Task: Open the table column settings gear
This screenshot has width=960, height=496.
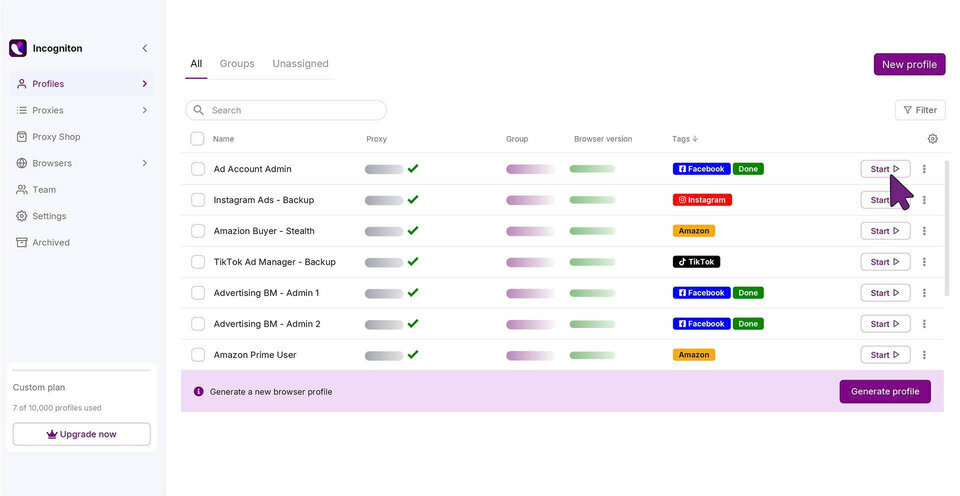Action: click(932, 139)
